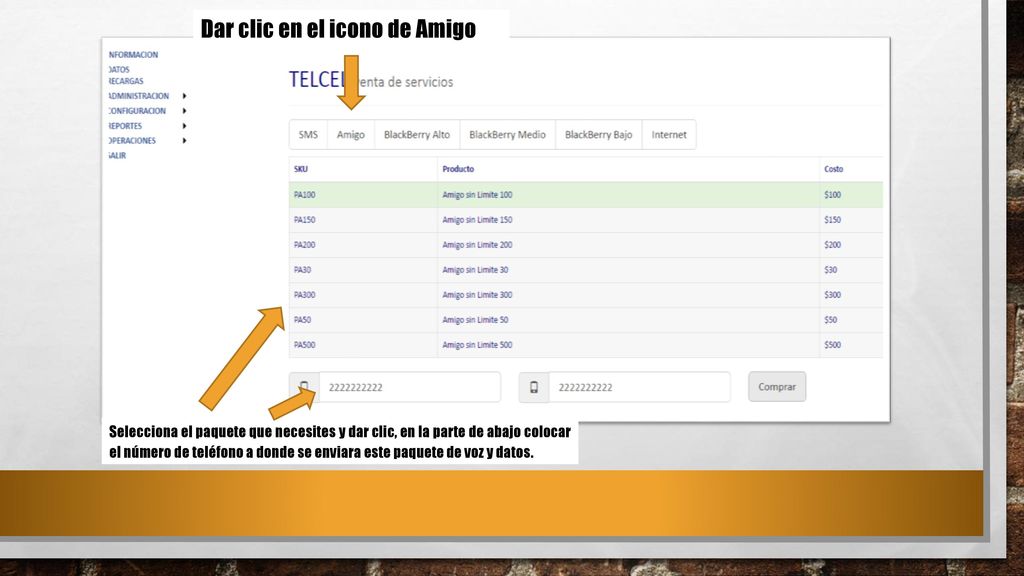Select the PA50 SKU cell

point(363,320)
